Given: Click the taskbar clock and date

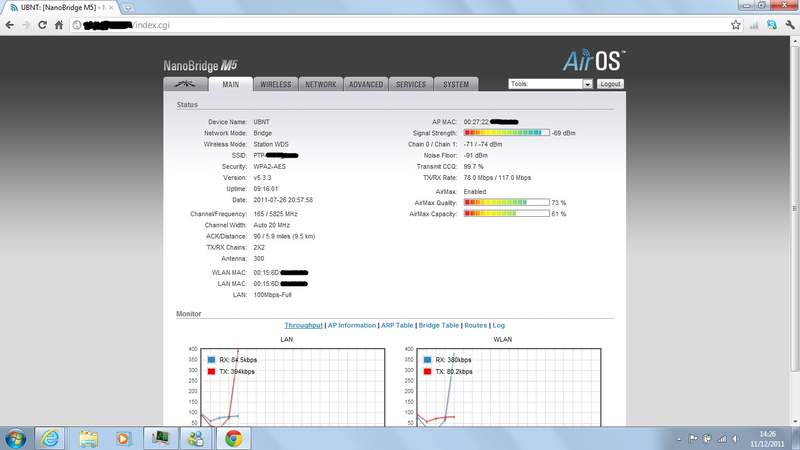Looking at the screenshot, I should (x=767, y=439).
